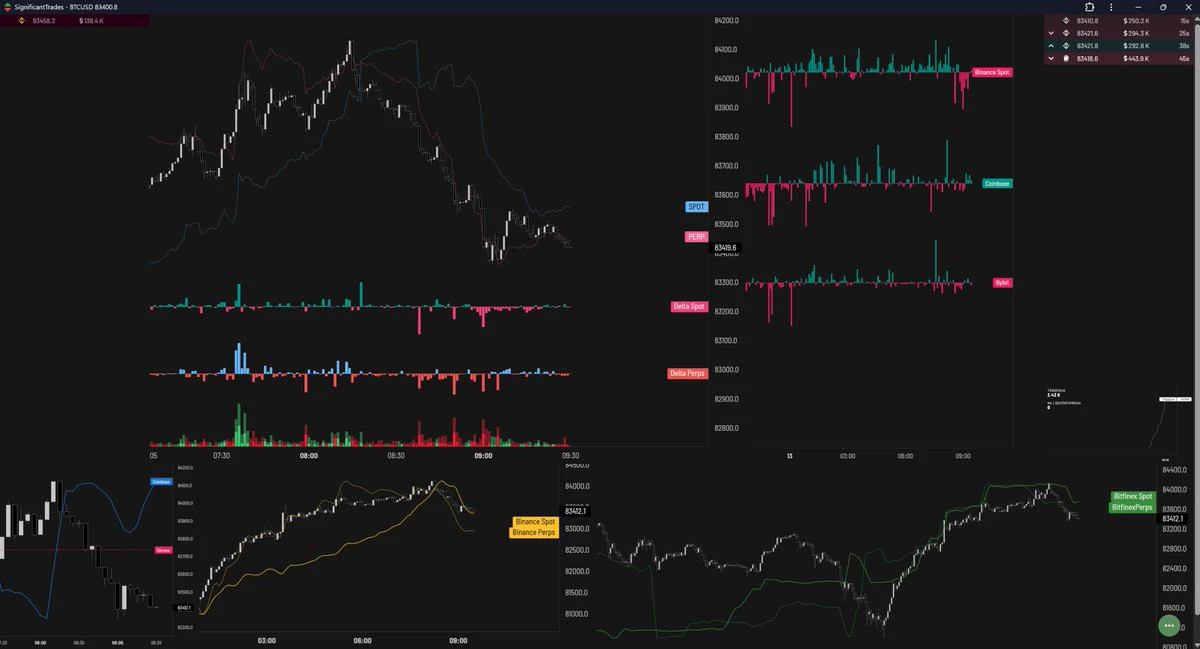This screenshot has height=649, width=1200.
Task: Click the down chevron in the 83421.6 row
Action: click(x=1051, y=33)
